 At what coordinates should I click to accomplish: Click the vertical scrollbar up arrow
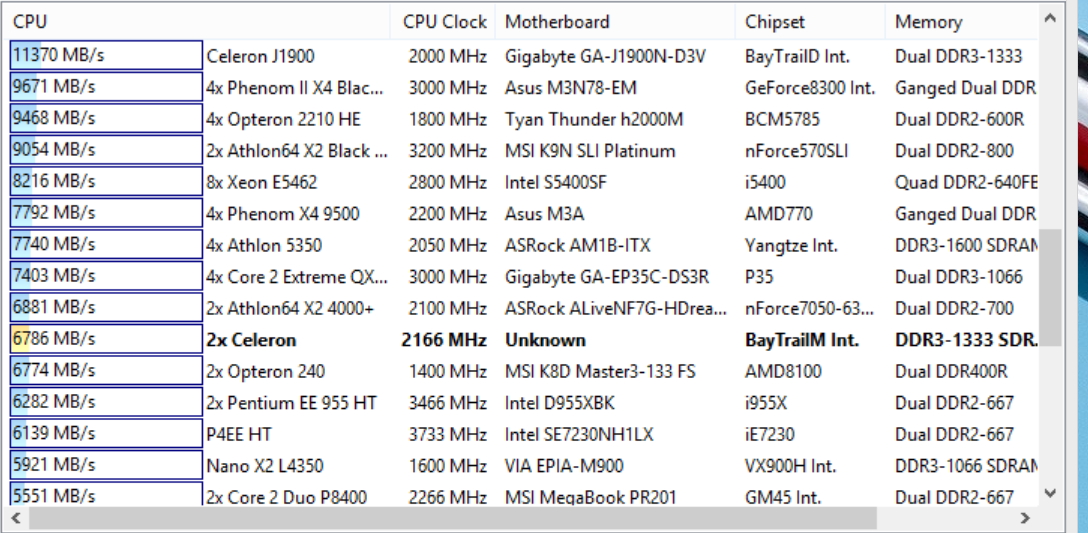click(x=1050, y=19)
